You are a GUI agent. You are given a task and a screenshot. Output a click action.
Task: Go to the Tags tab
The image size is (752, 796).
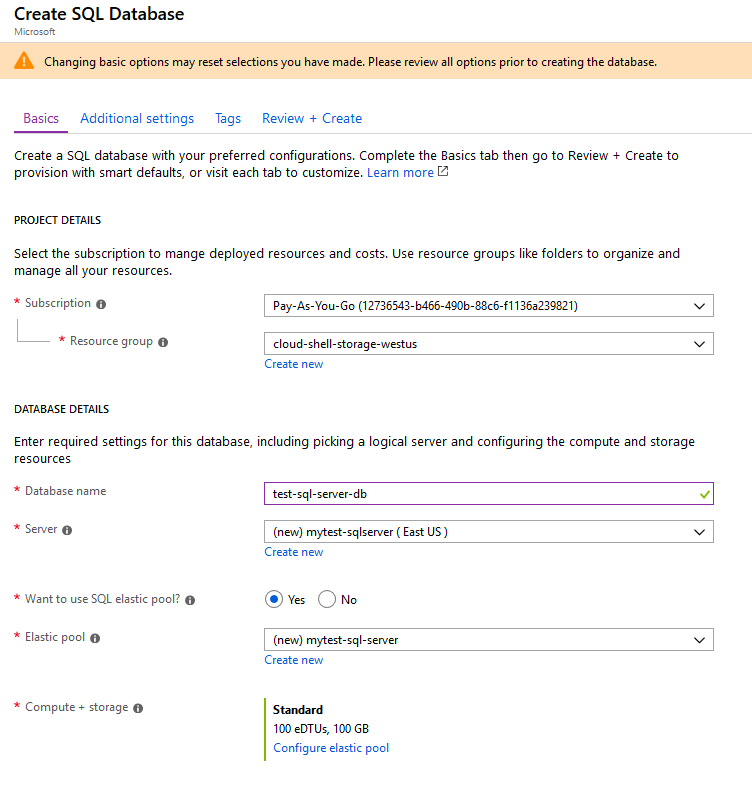coord(228,118)
